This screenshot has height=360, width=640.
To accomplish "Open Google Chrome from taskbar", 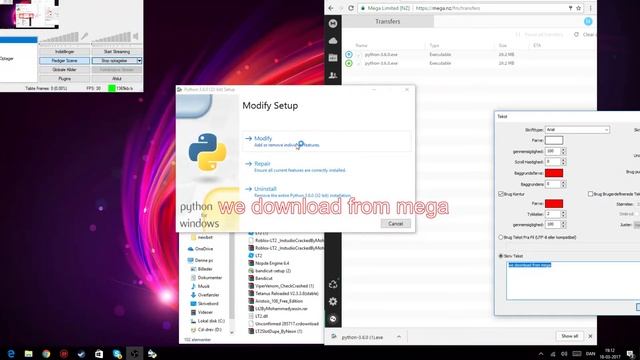I will pyautogui.click(x=46, y=353).
